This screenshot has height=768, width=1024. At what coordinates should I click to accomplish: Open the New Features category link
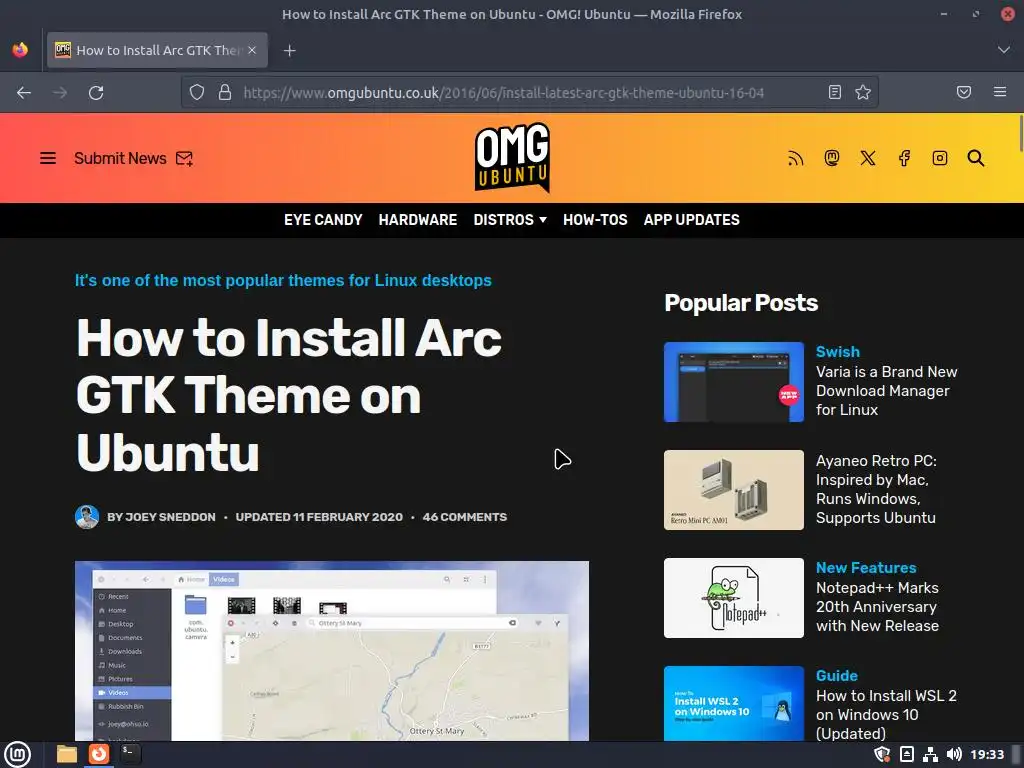point(866,568)
